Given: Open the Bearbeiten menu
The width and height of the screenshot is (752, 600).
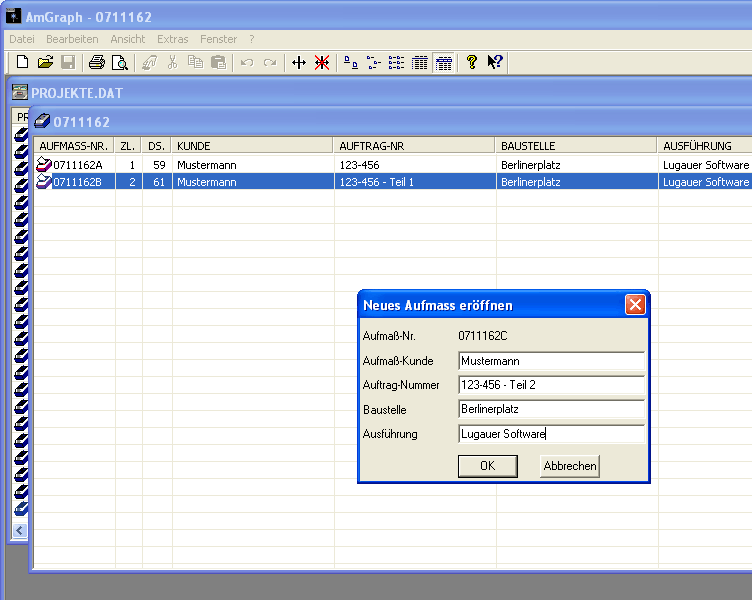Looking at the screenshot, I should point(72,39).
